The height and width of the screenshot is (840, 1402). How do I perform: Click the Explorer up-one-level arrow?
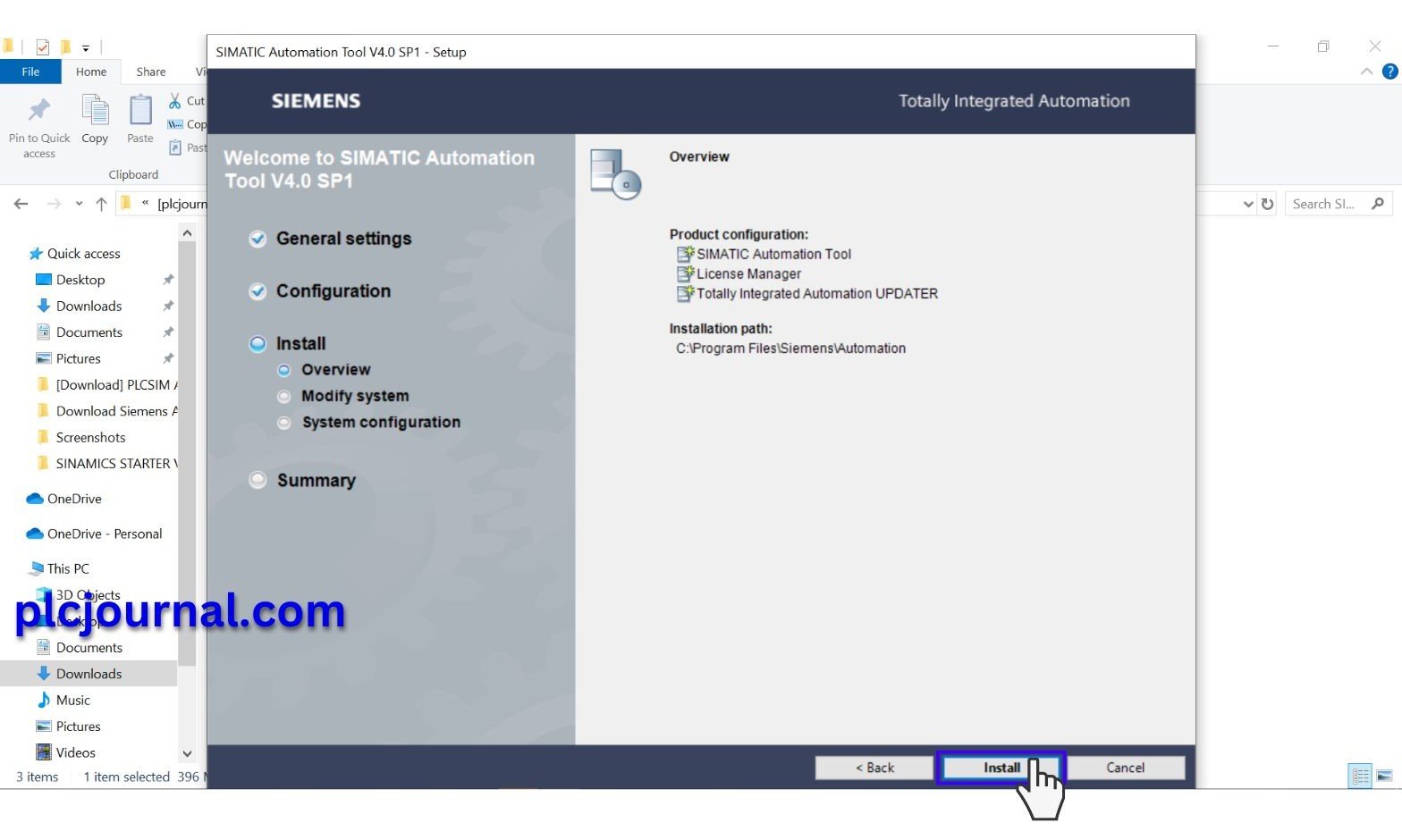[101, 204]
